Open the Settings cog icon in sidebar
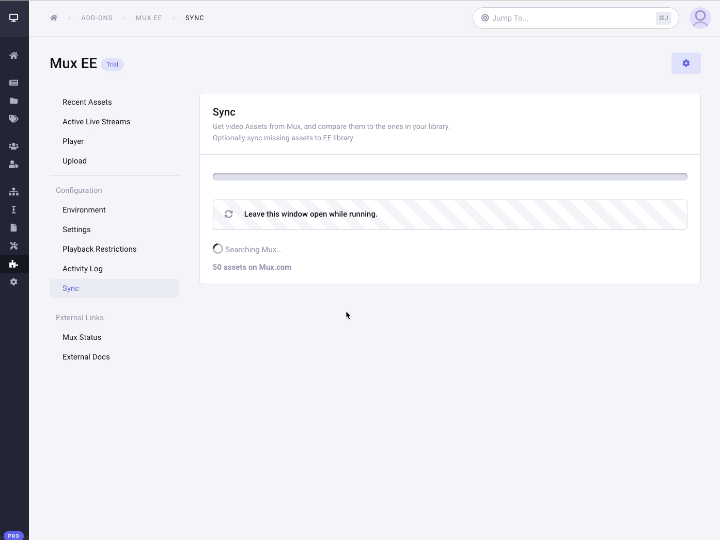The width and height of the screenshot is (720, 540). coord(14,282)
